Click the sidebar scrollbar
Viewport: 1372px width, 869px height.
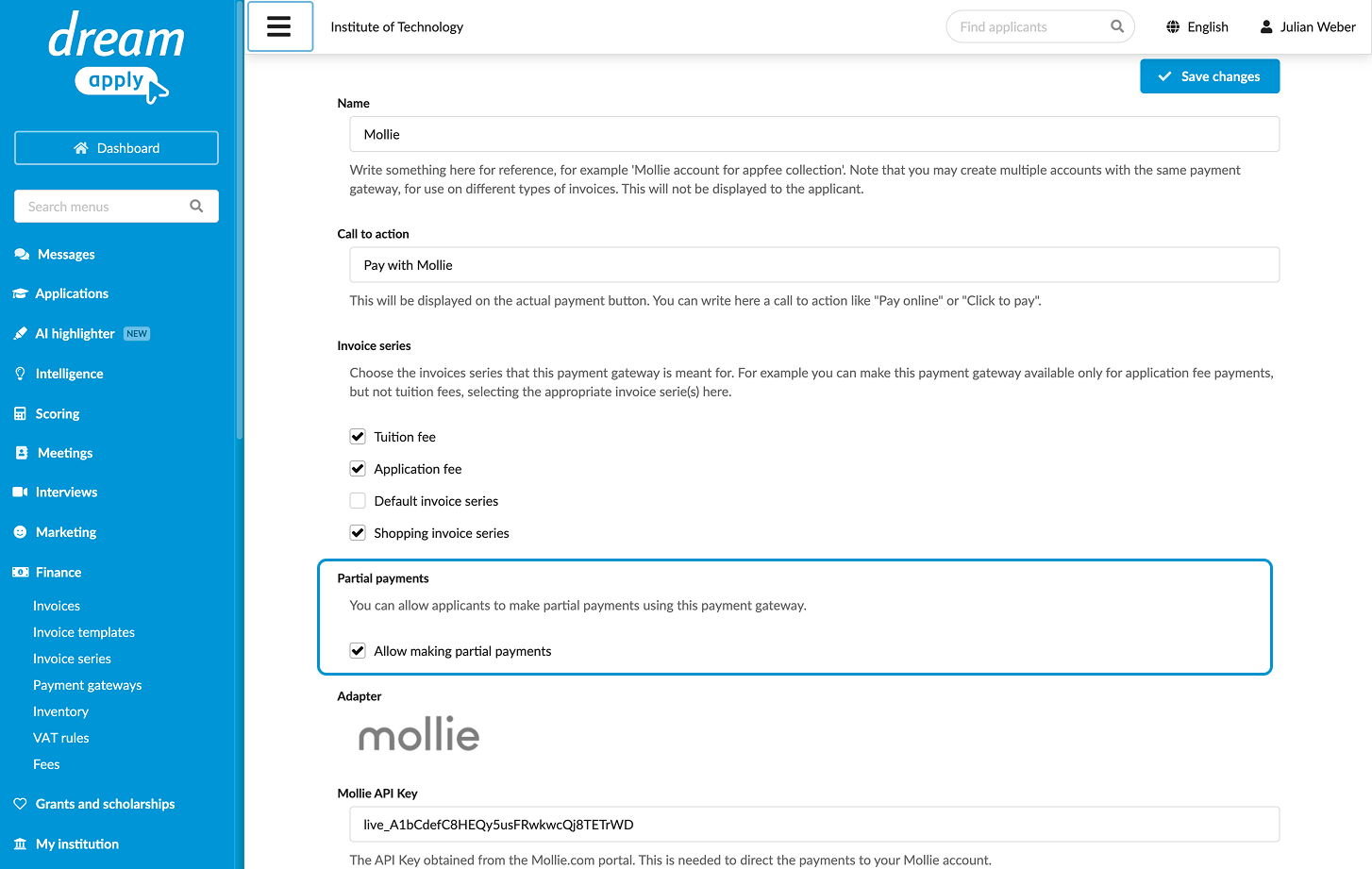(240, 220)
